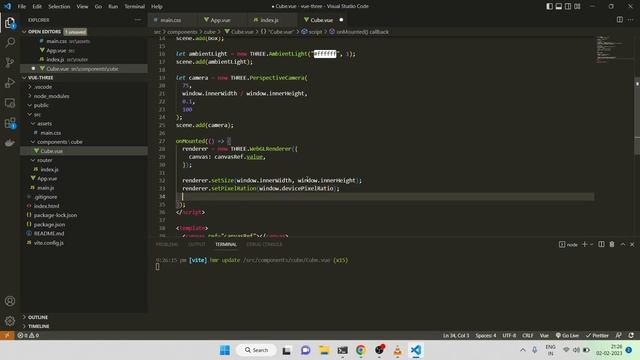Viewport: 640px width, 360px height.
Task: Maximize the panel size chevron
Action: 623,244
